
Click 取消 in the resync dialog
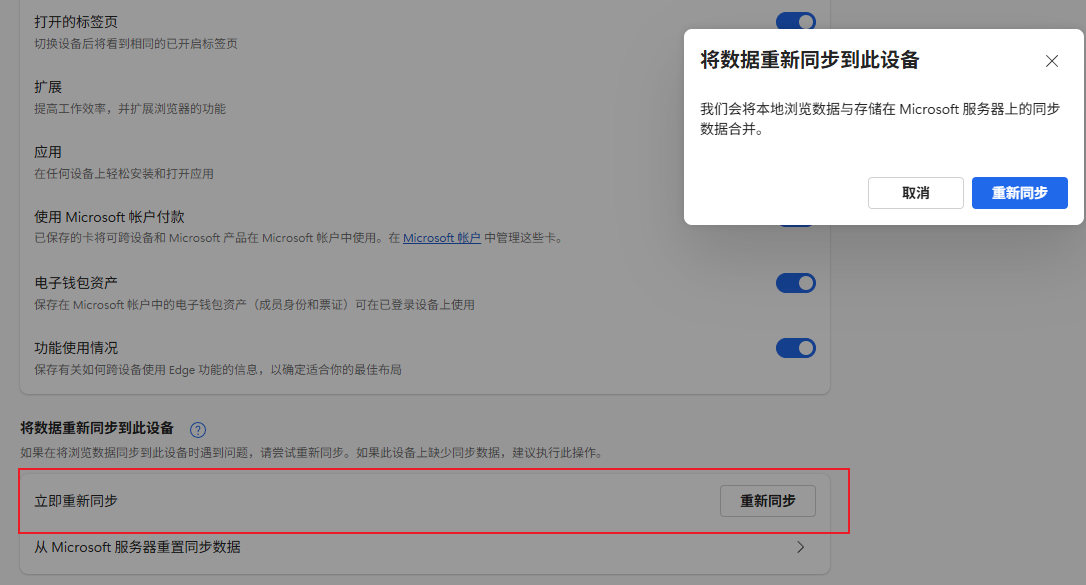(x=916, y=192)
